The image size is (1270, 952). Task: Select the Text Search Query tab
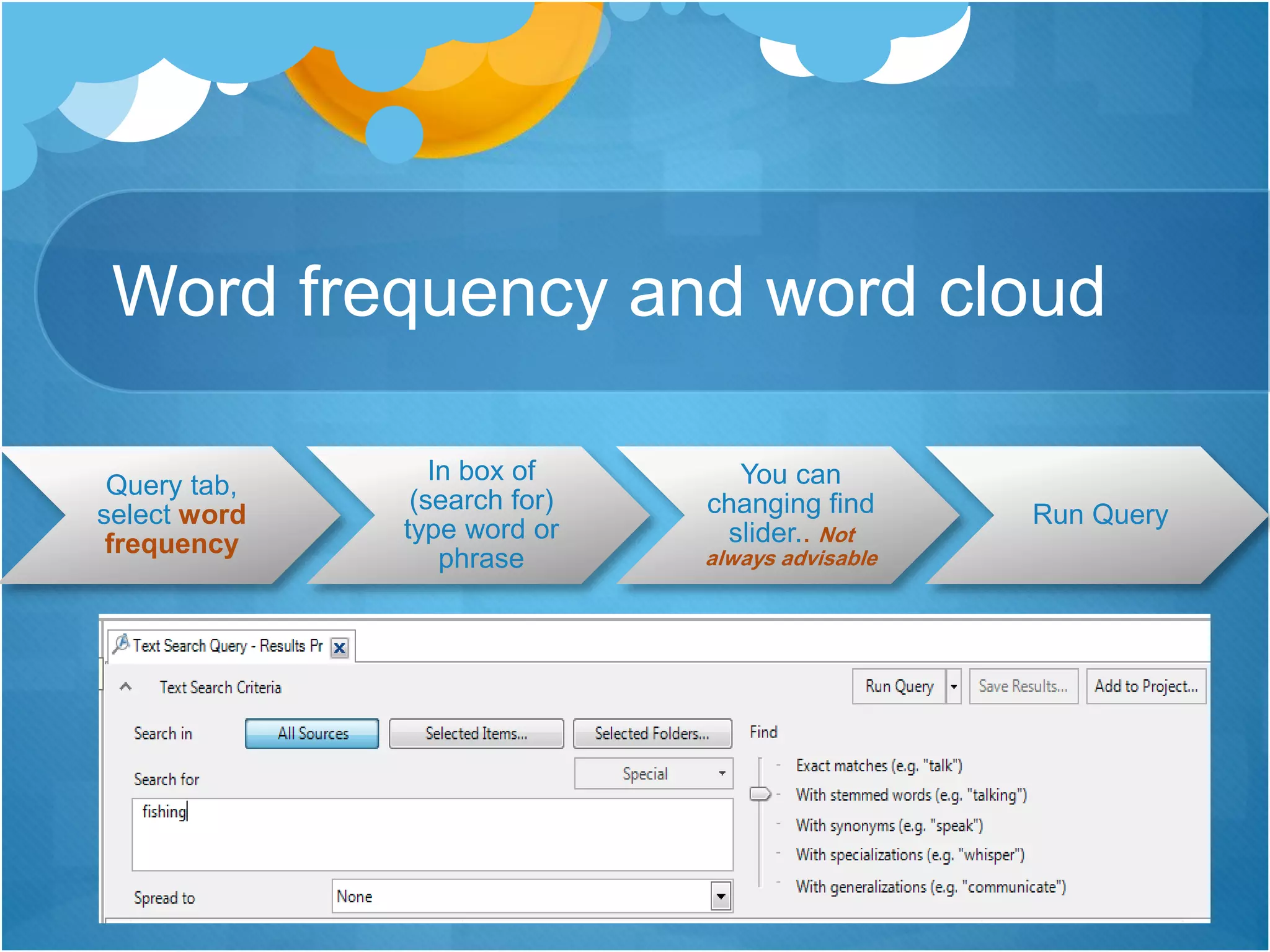[x=231, y=646]
